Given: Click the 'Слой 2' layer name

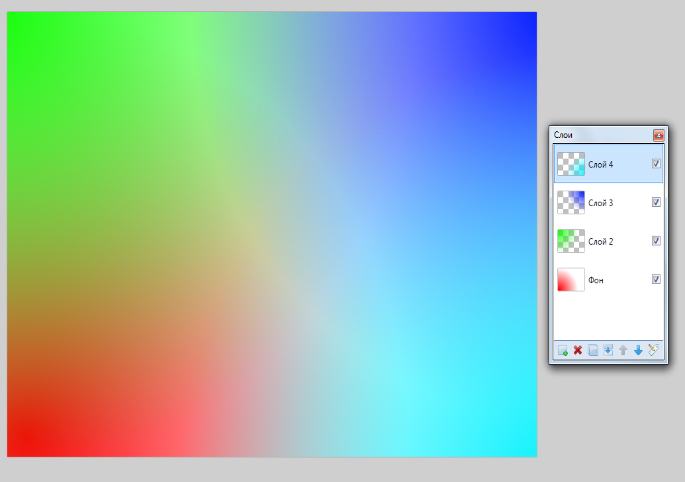Looking at the screenshot, I should click(601, 242).
